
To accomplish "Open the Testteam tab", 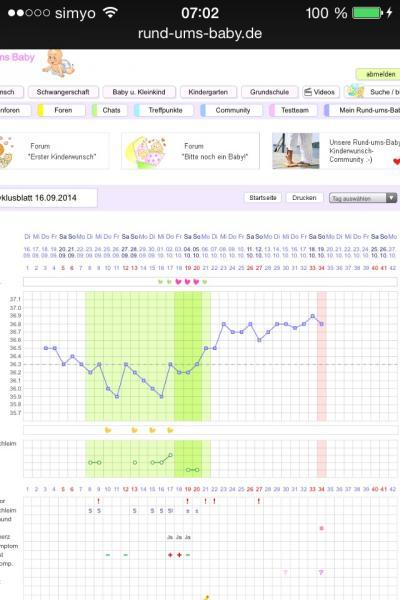I will coord(294,110).
